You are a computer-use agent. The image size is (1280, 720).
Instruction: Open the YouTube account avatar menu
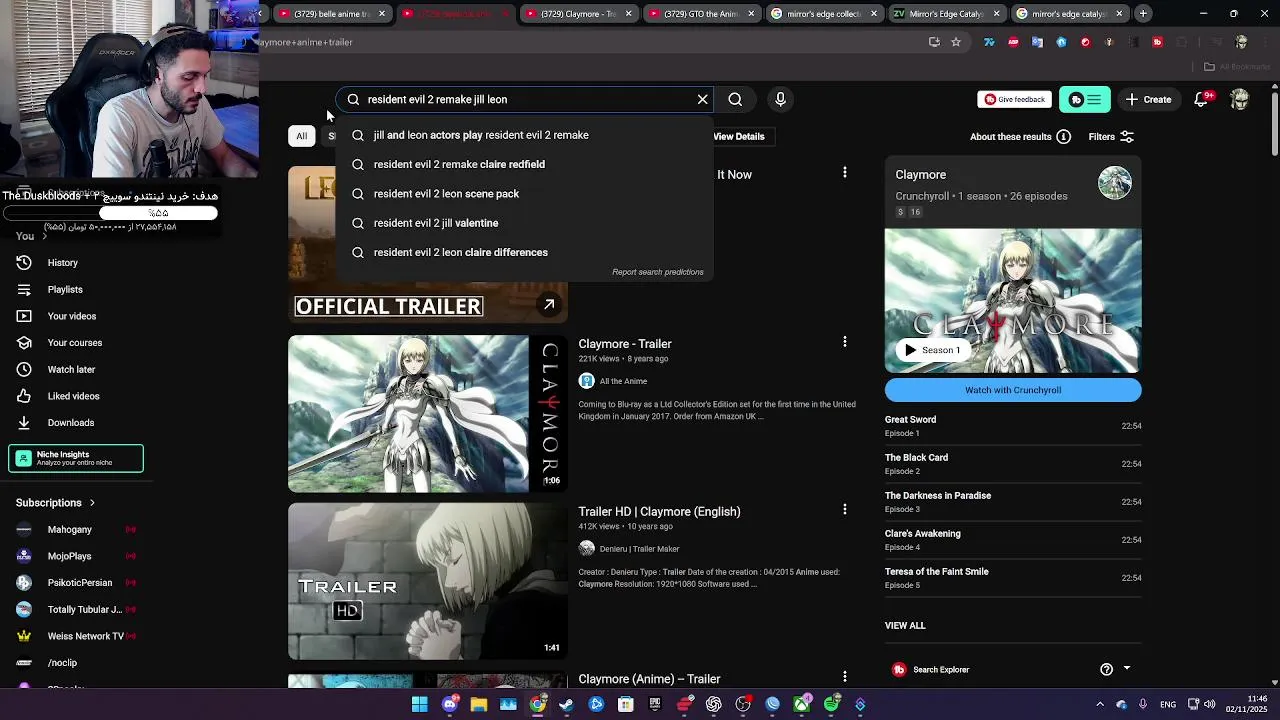click(x=1240, y=99)
